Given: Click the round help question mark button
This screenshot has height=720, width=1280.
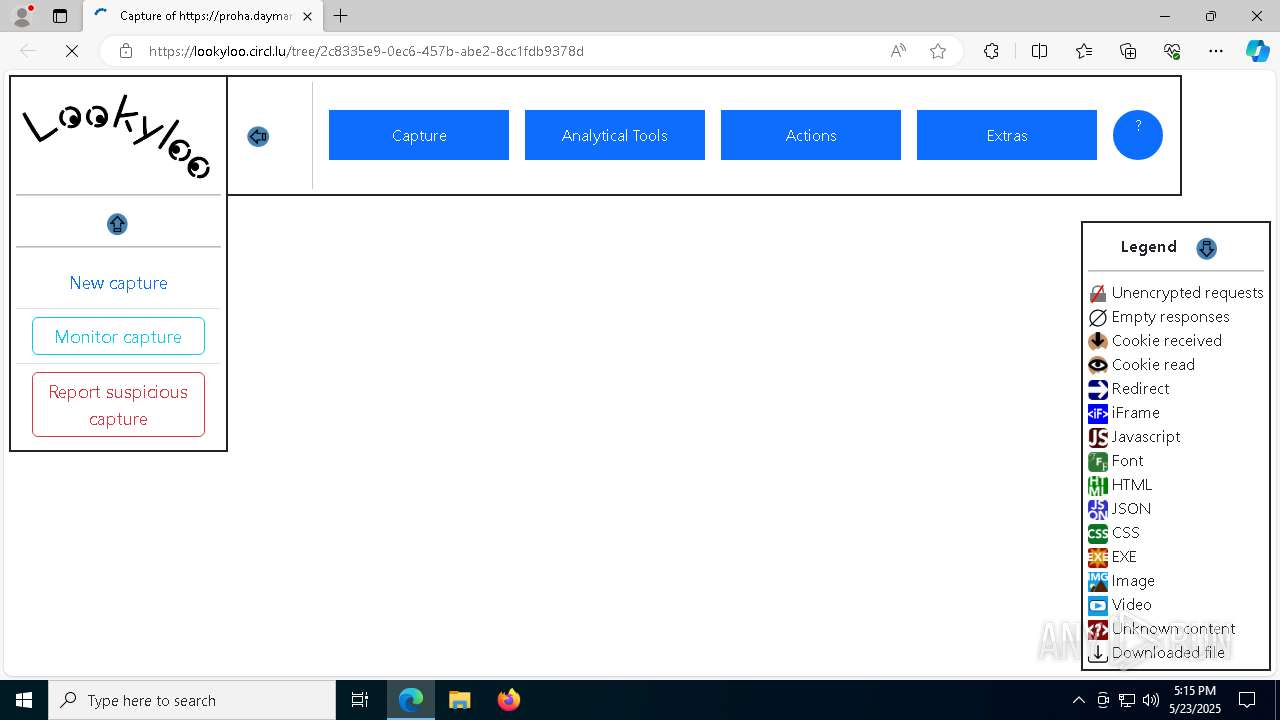Looking at the screenshot, I should (1138, 135).
